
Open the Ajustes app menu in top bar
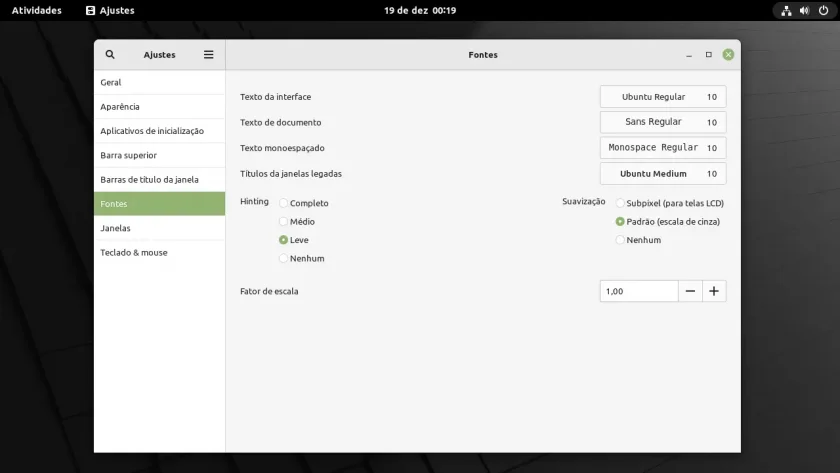(110, 10)
